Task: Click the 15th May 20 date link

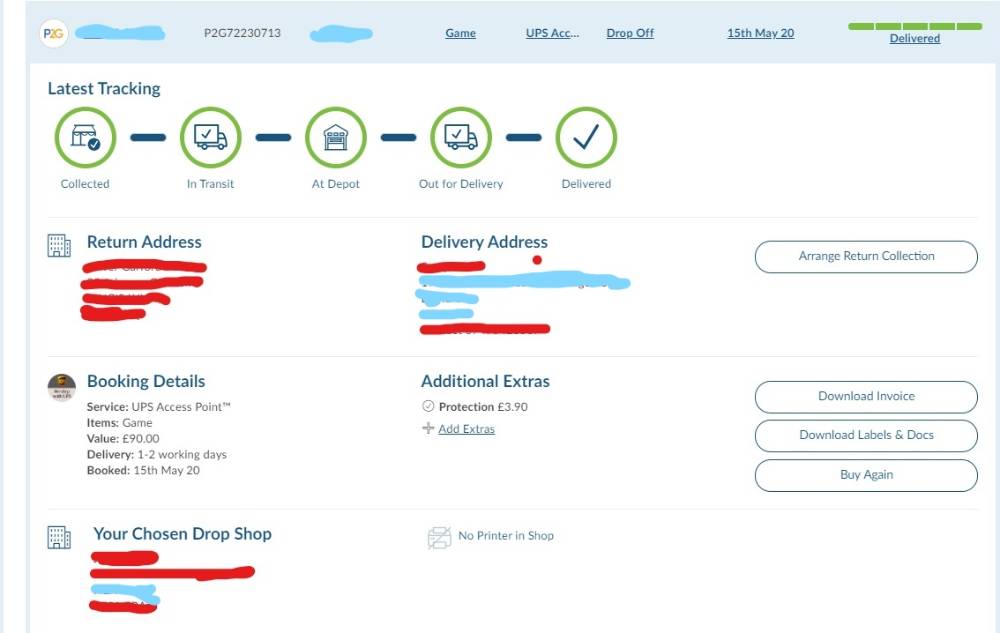Action: point(760,33)
